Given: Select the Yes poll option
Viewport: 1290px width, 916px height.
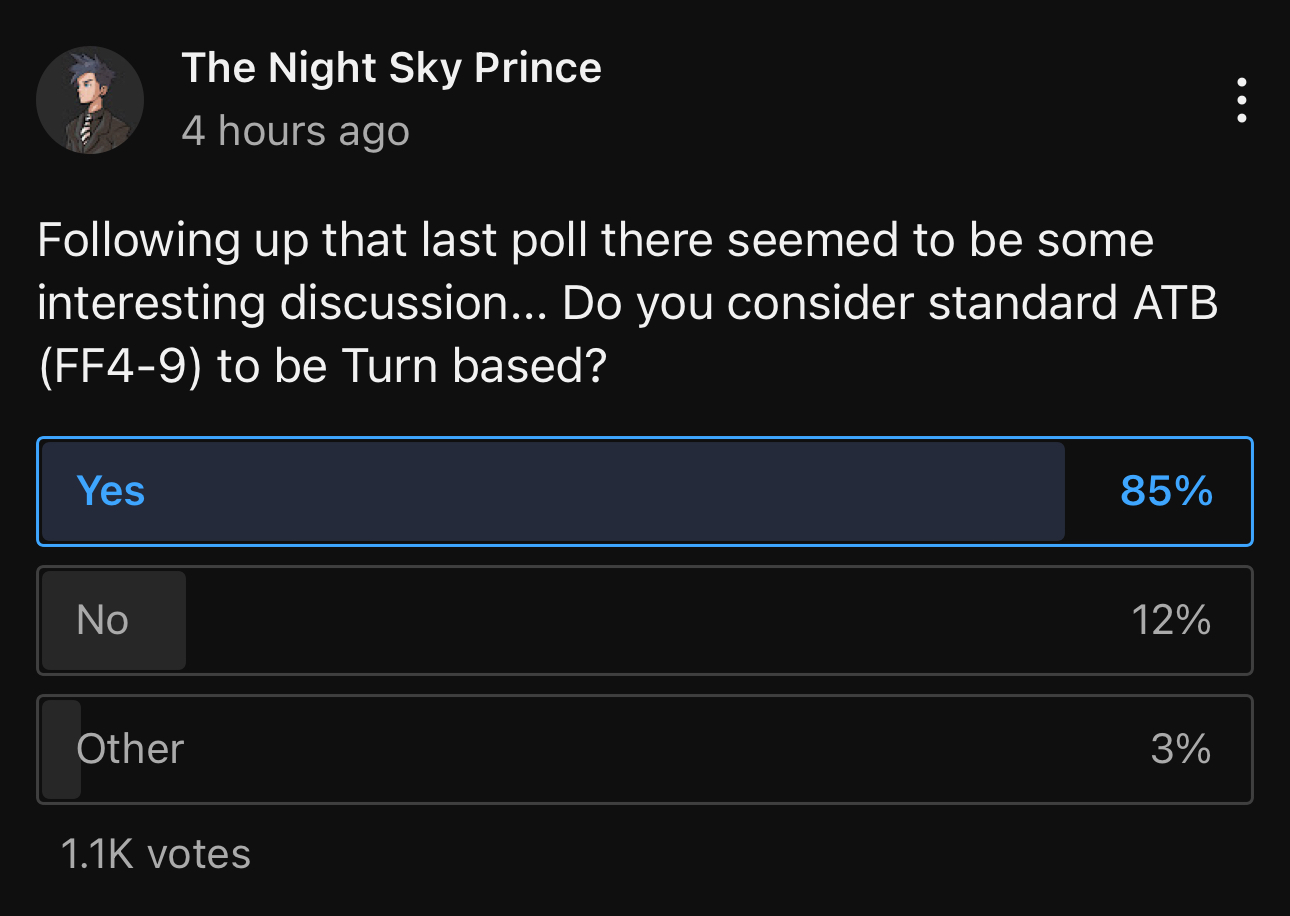Looking at the screenshot, I should [x=645, y=492].
